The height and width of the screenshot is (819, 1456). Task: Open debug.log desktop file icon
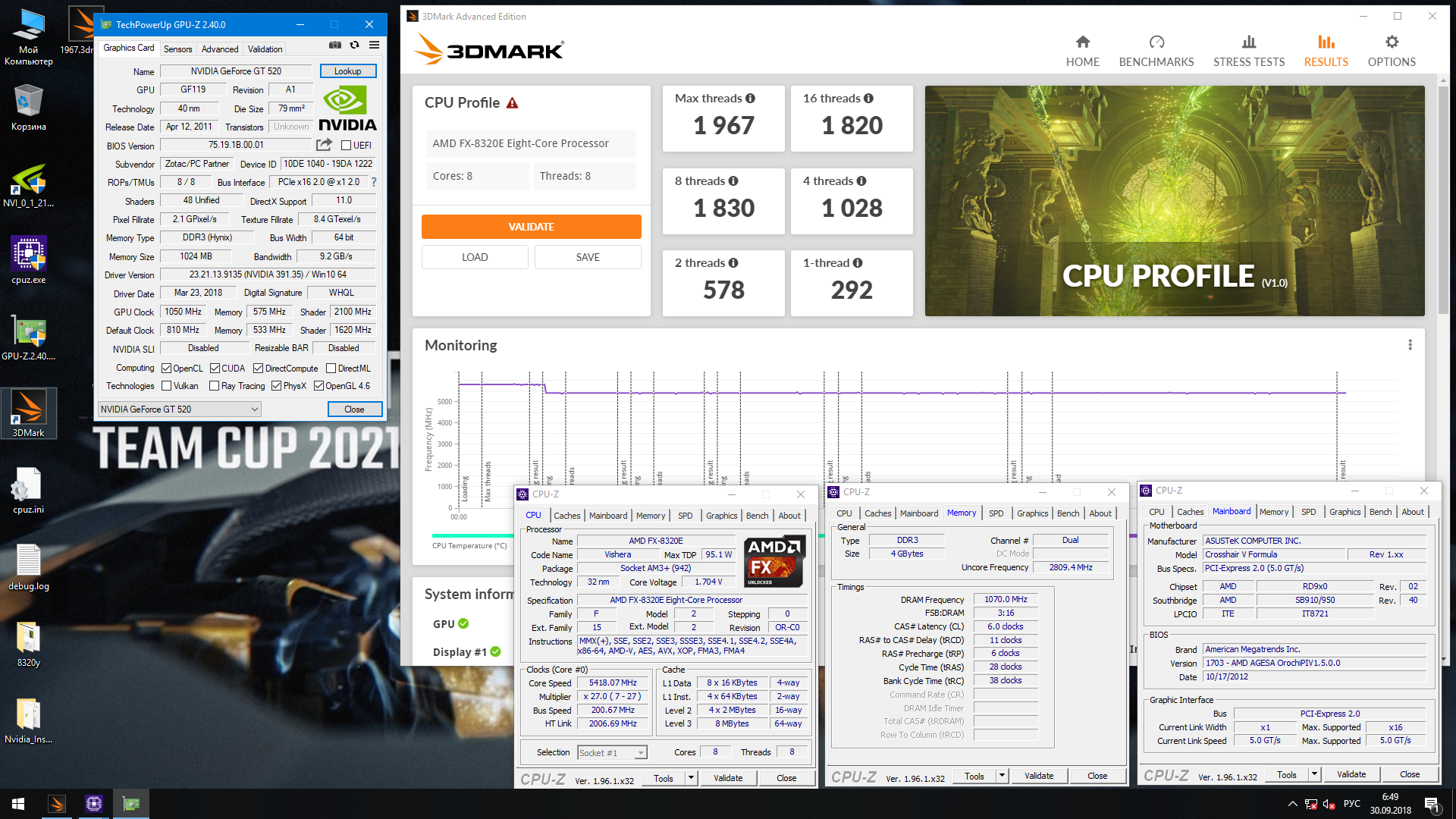pyautogui.click(x=29, y=567)
